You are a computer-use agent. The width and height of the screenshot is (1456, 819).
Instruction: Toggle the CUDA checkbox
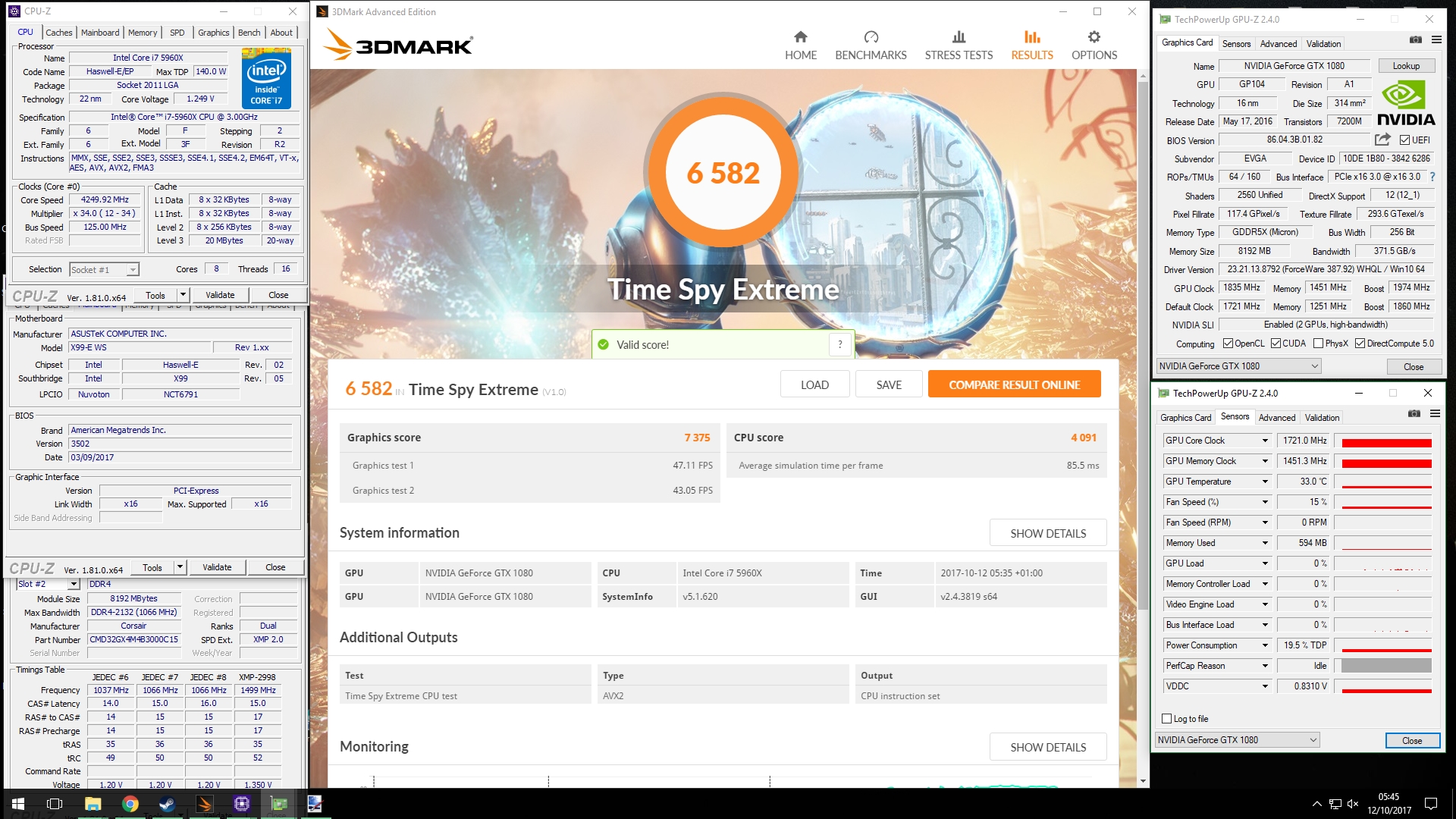pos(1276,344)
